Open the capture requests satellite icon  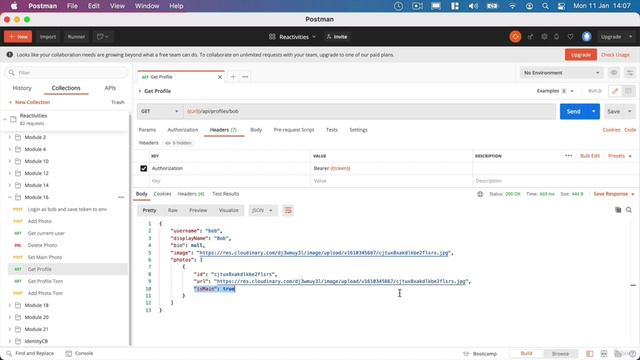click(x=530, y=37)
